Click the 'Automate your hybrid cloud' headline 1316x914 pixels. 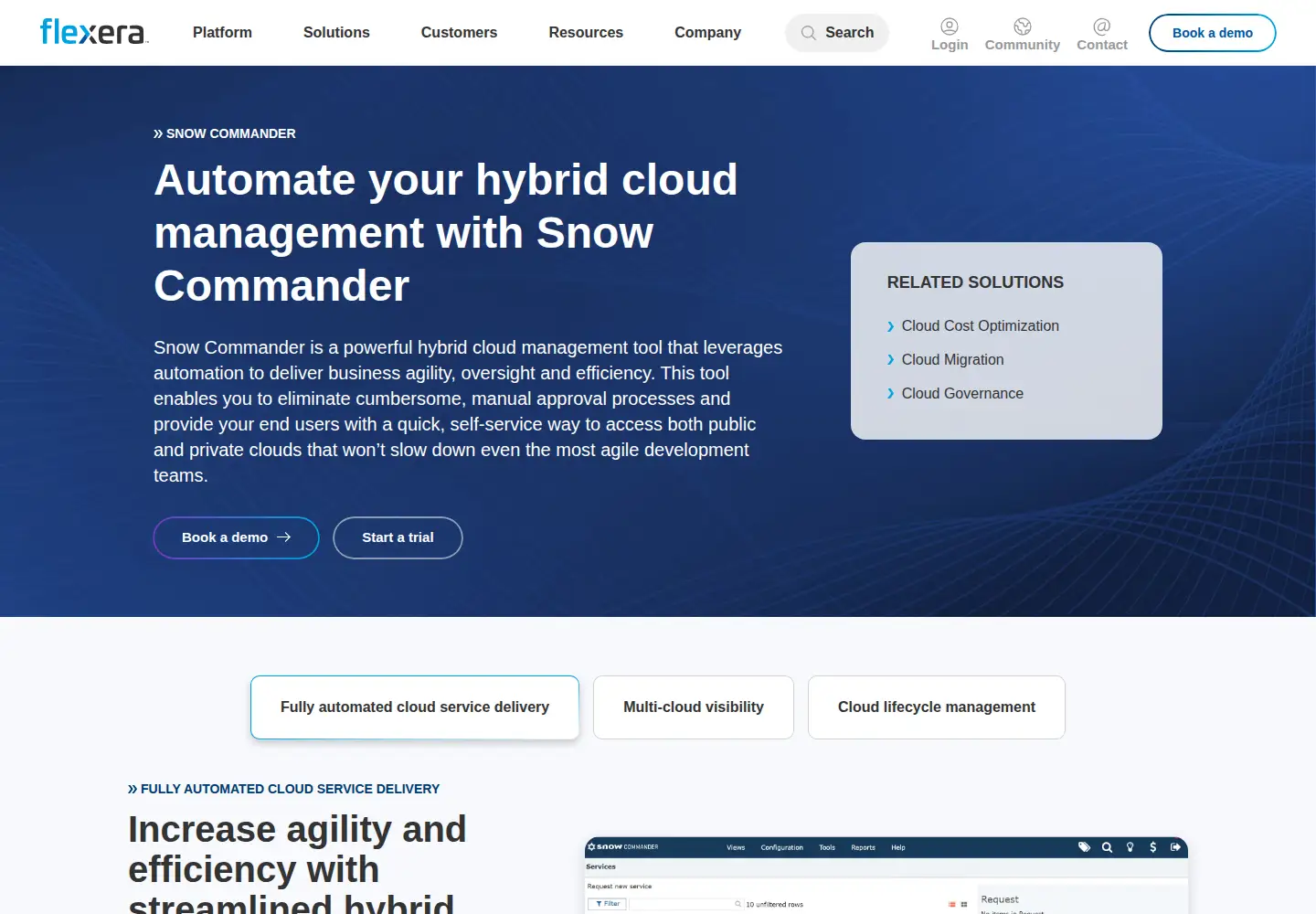tap(446, 232)
